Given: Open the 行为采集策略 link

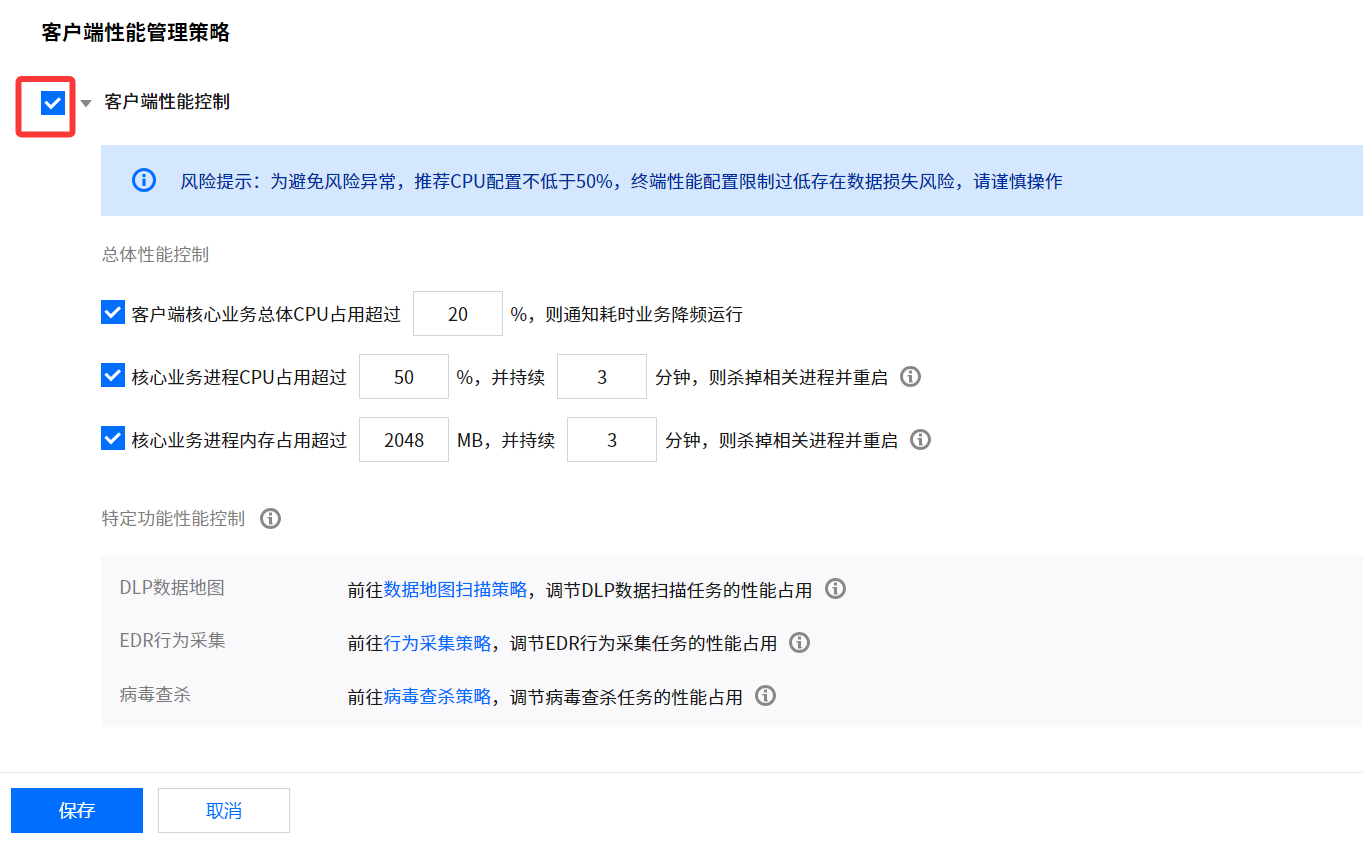Looking at the screenshot, I should pos(437,644).
